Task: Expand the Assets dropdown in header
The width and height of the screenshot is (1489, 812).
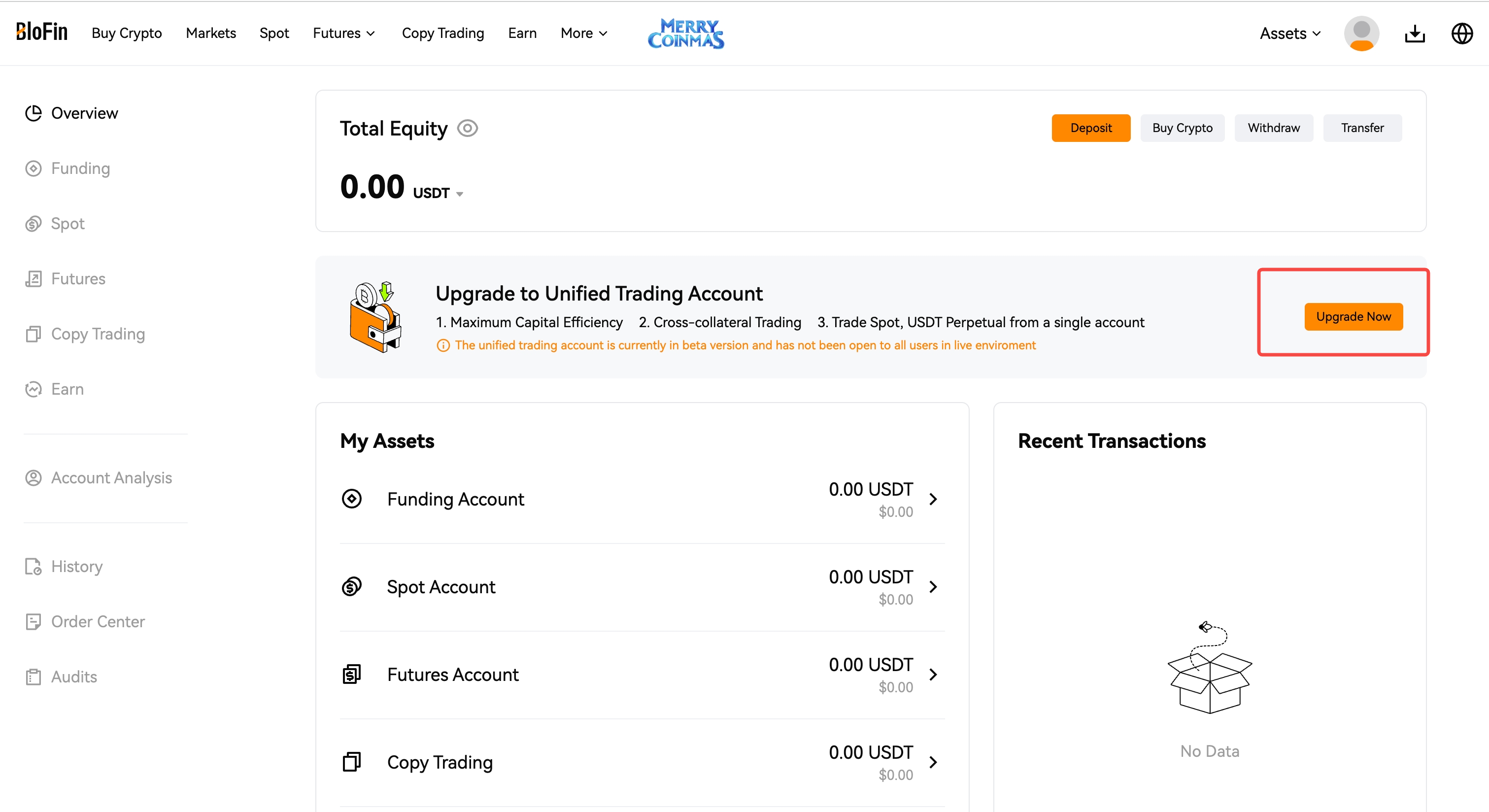Action: [1290, 34]
